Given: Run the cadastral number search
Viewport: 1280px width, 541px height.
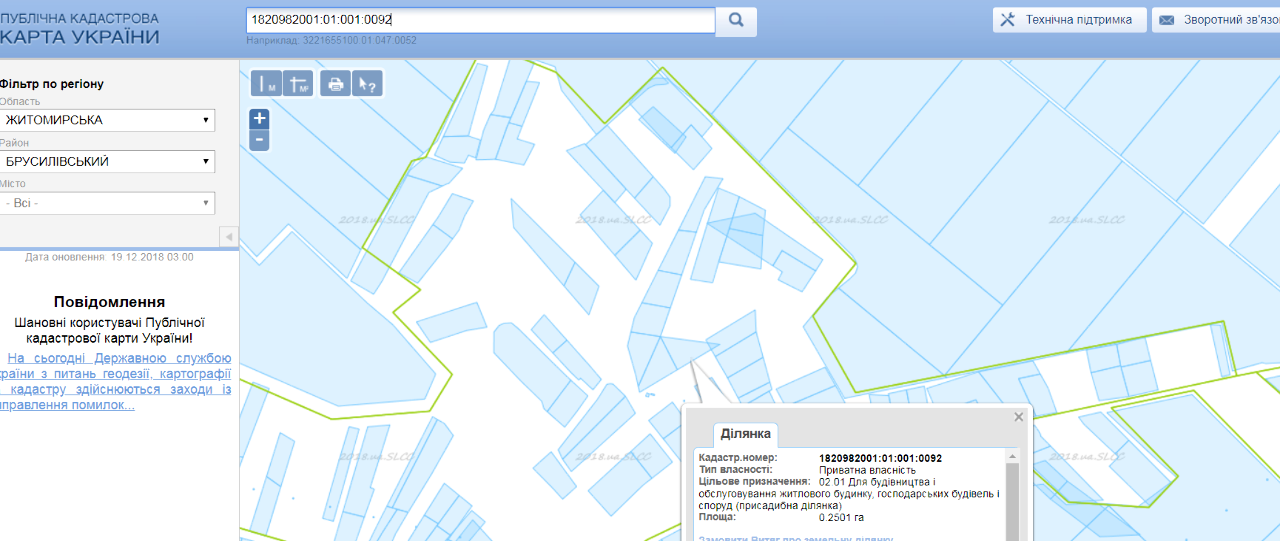Looking at the screenshot, I should click(736, 20).
